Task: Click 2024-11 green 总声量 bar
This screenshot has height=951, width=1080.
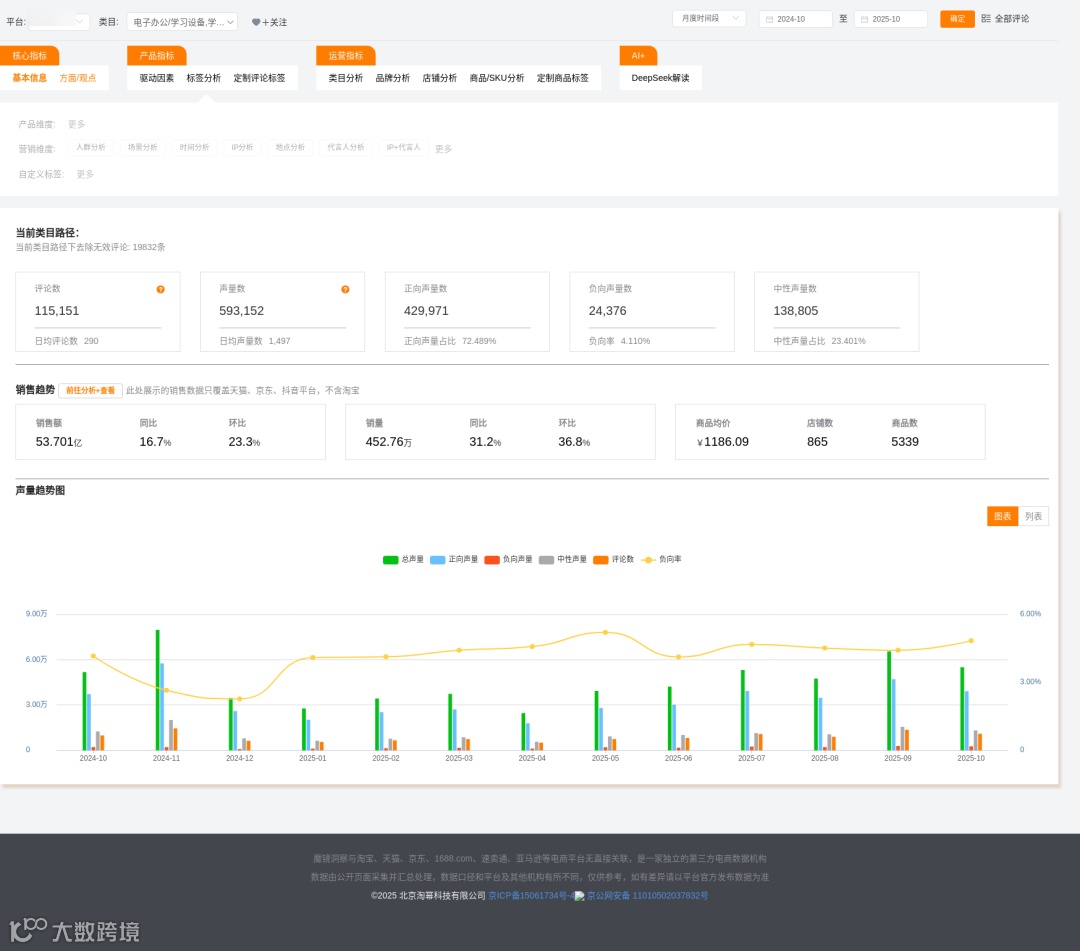Action: click(158, 690)
